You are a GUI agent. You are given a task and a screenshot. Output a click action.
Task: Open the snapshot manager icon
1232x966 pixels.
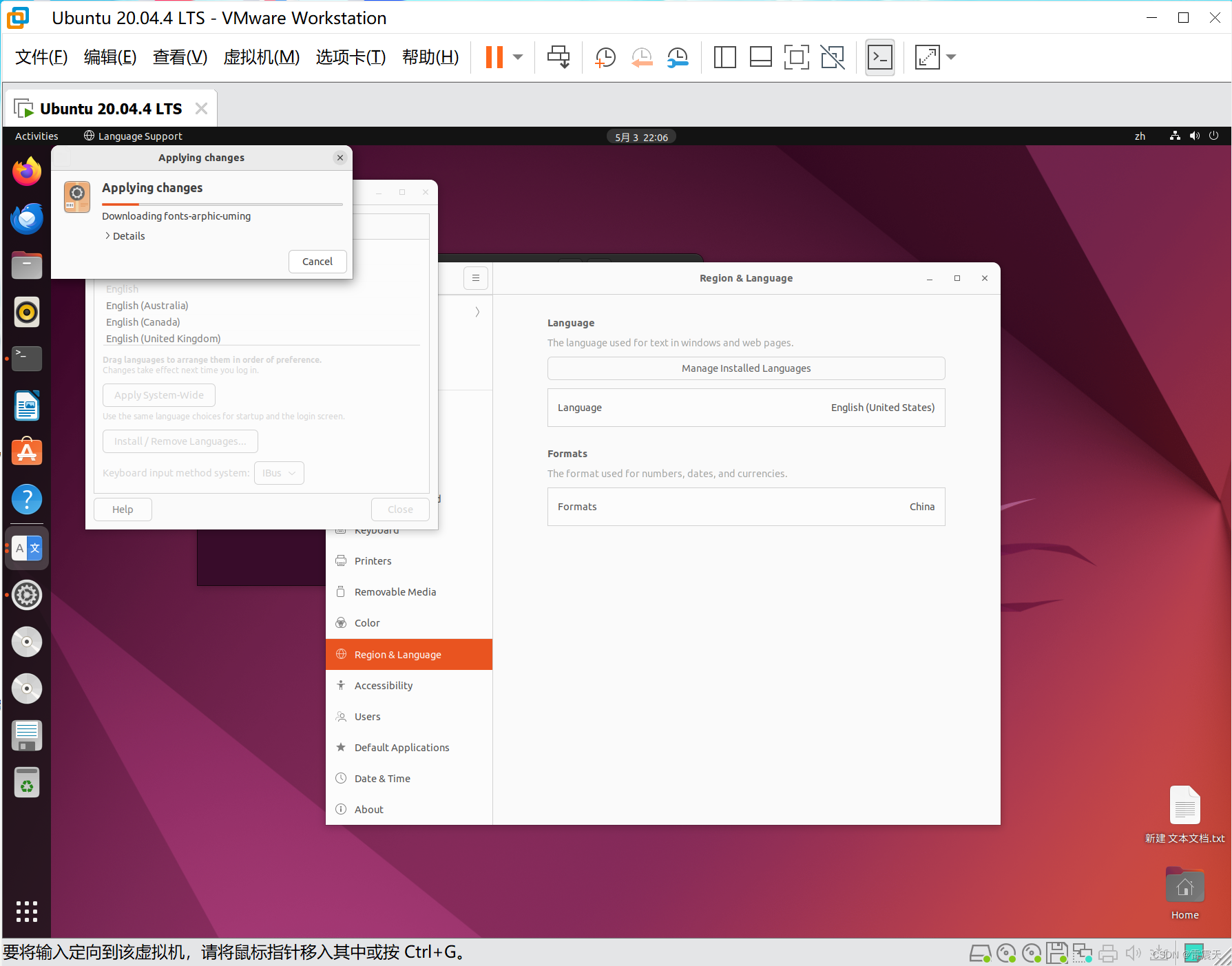tap(678, 57)
